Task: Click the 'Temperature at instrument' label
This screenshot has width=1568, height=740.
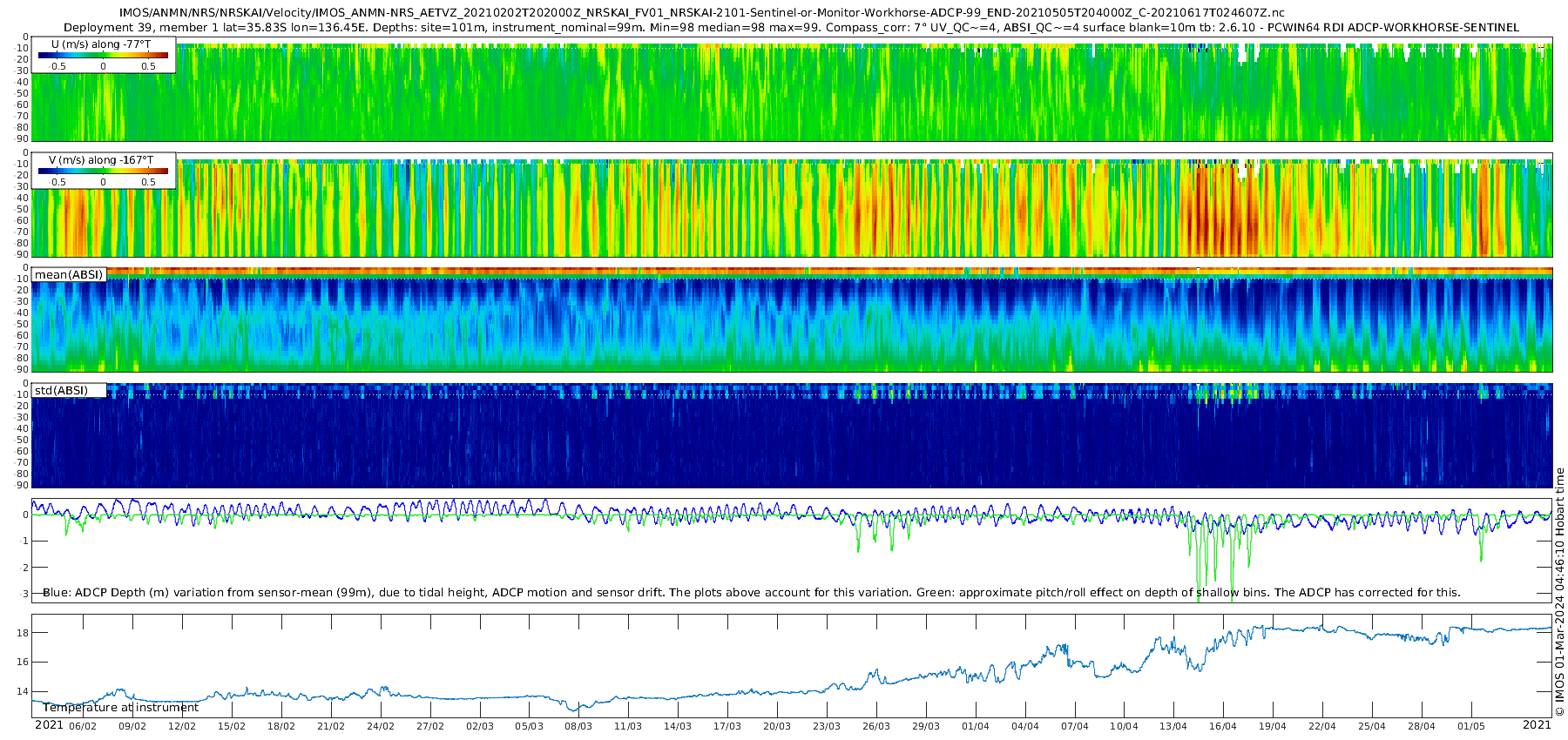Action: click(120, 708)
